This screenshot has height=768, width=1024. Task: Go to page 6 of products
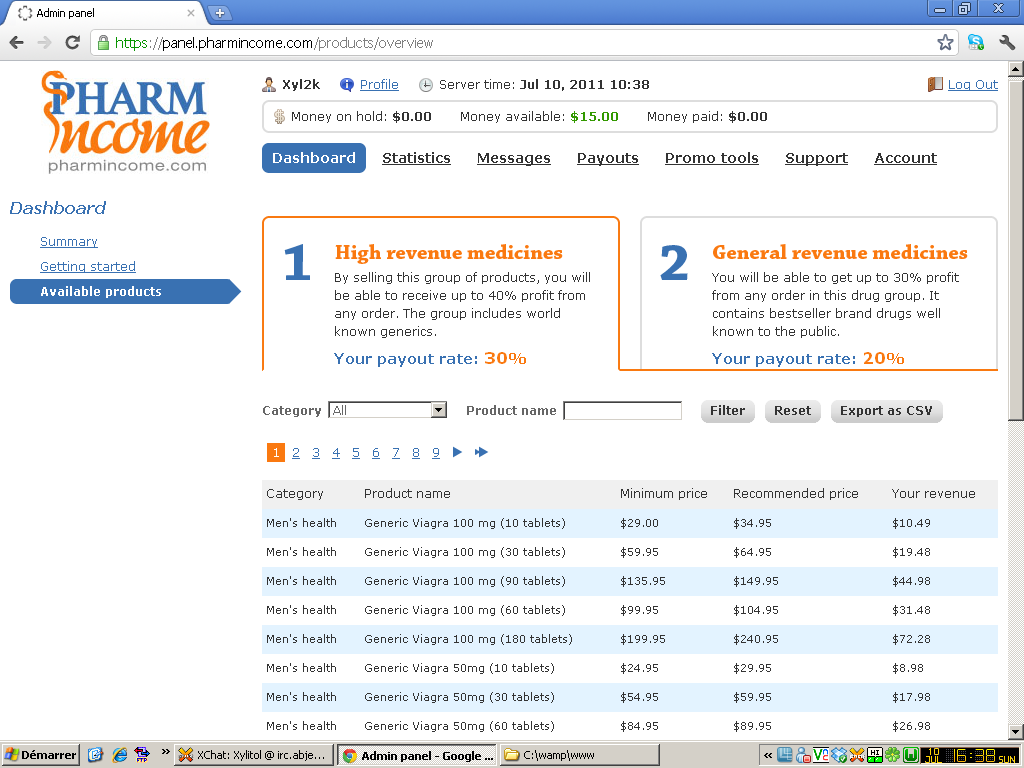point(376,453)
